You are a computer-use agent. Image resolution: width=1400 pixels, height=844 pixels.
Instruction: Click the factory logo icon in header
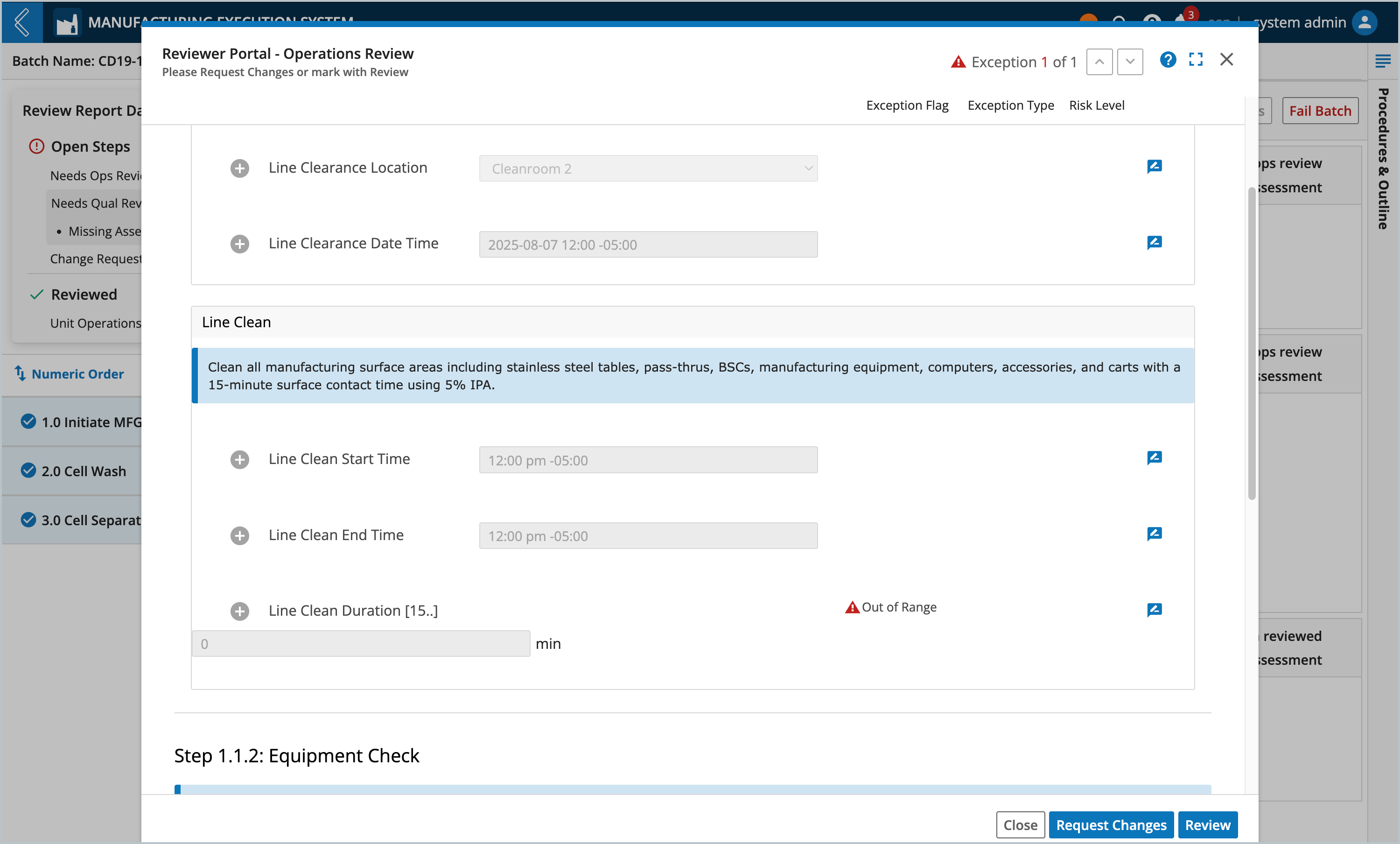tap(67, 23)
